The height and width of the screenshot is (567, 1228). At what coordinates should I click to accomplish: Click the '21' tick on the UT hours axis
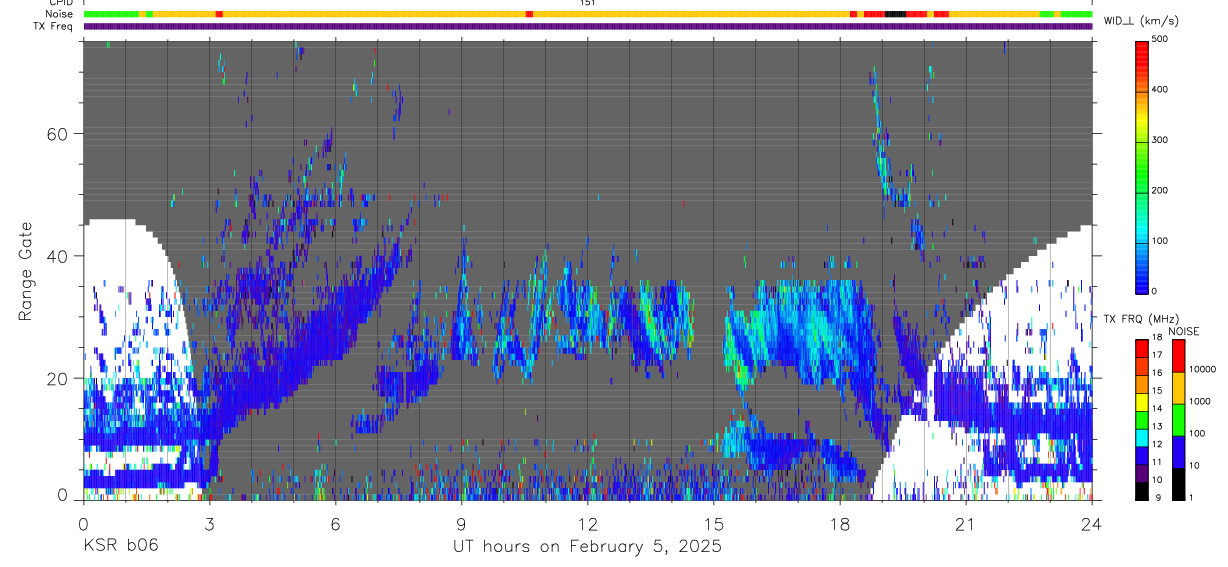click(x=966, y=522)
